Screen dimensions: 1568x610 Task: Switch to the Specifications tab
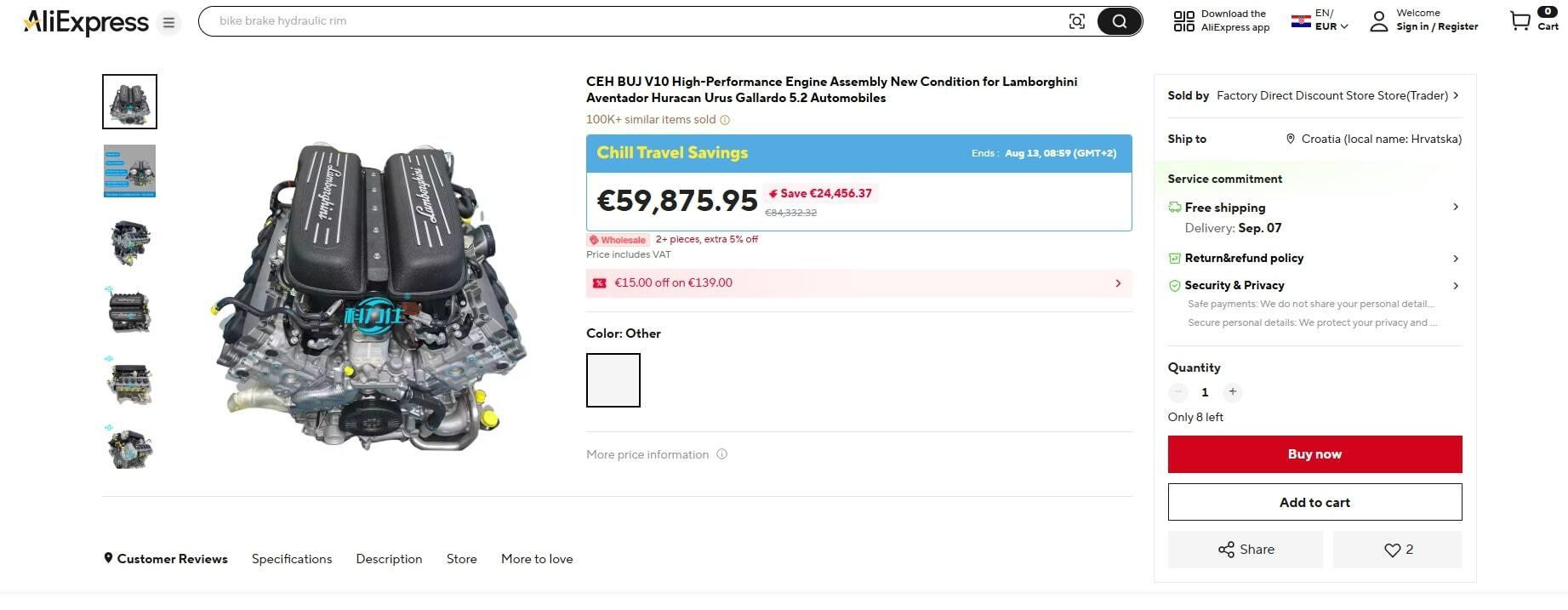click(292, 559)
